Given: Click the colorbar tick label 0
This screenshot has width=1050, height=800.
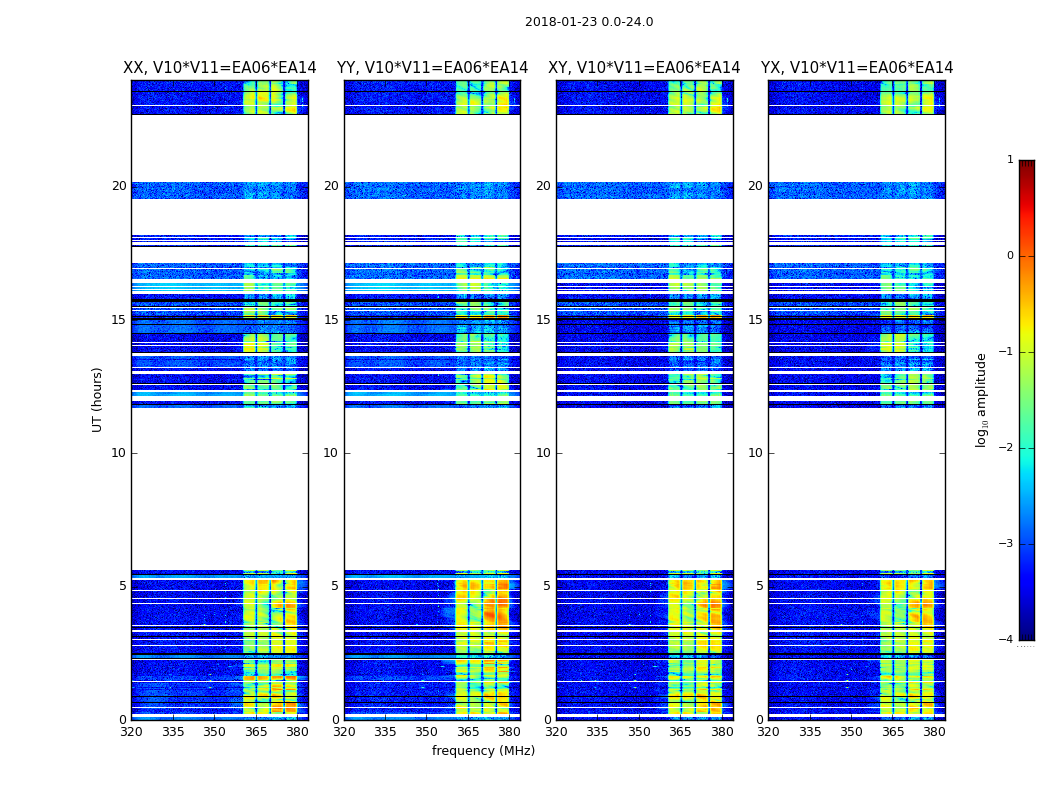Looking at the screenshot, I should (x=1009, y=256).
